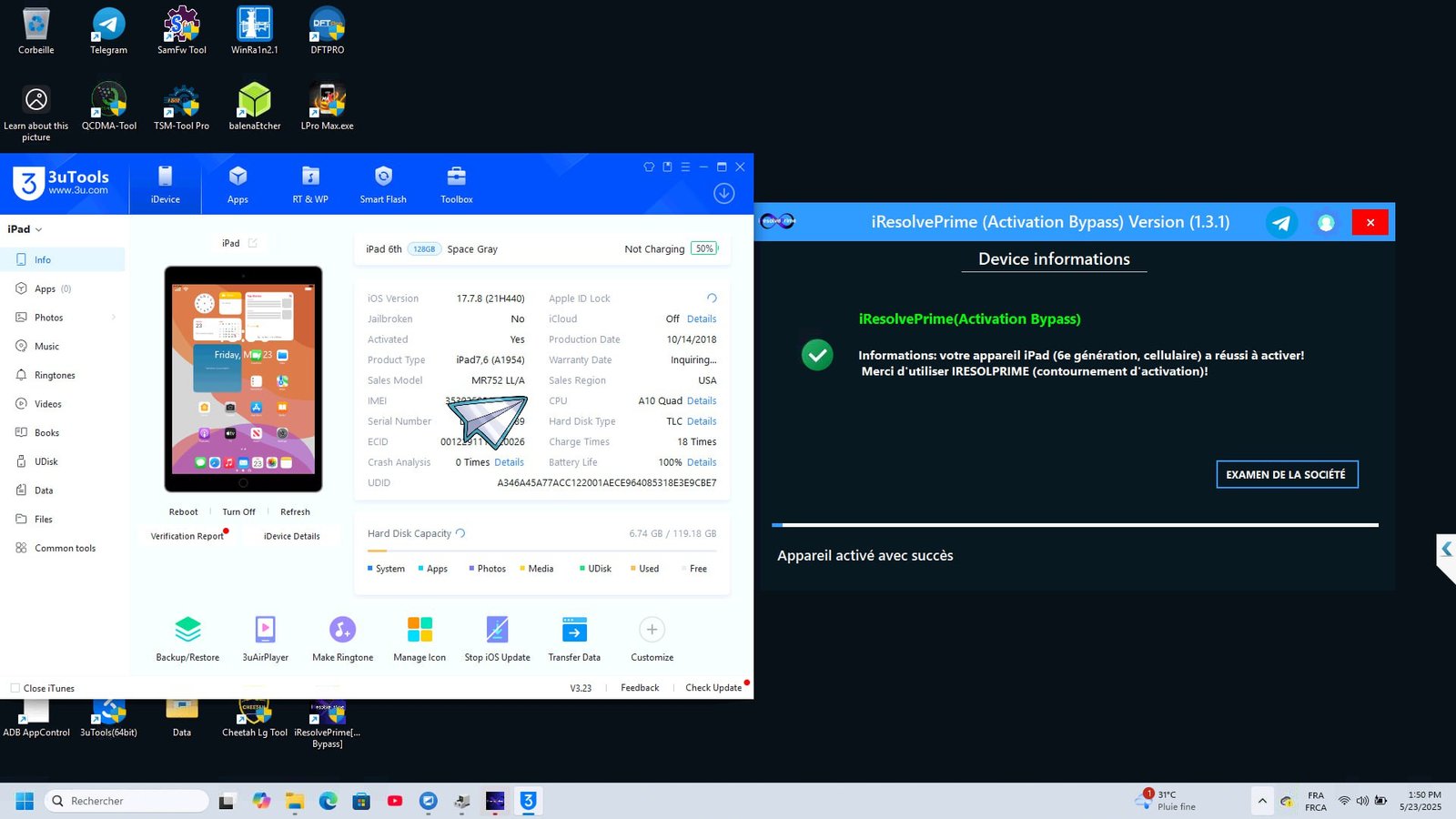This screenshot has width=1456, height=819.
Task: Open balenaEtcher desktop shortcut
Action: [x=255, y=106]
